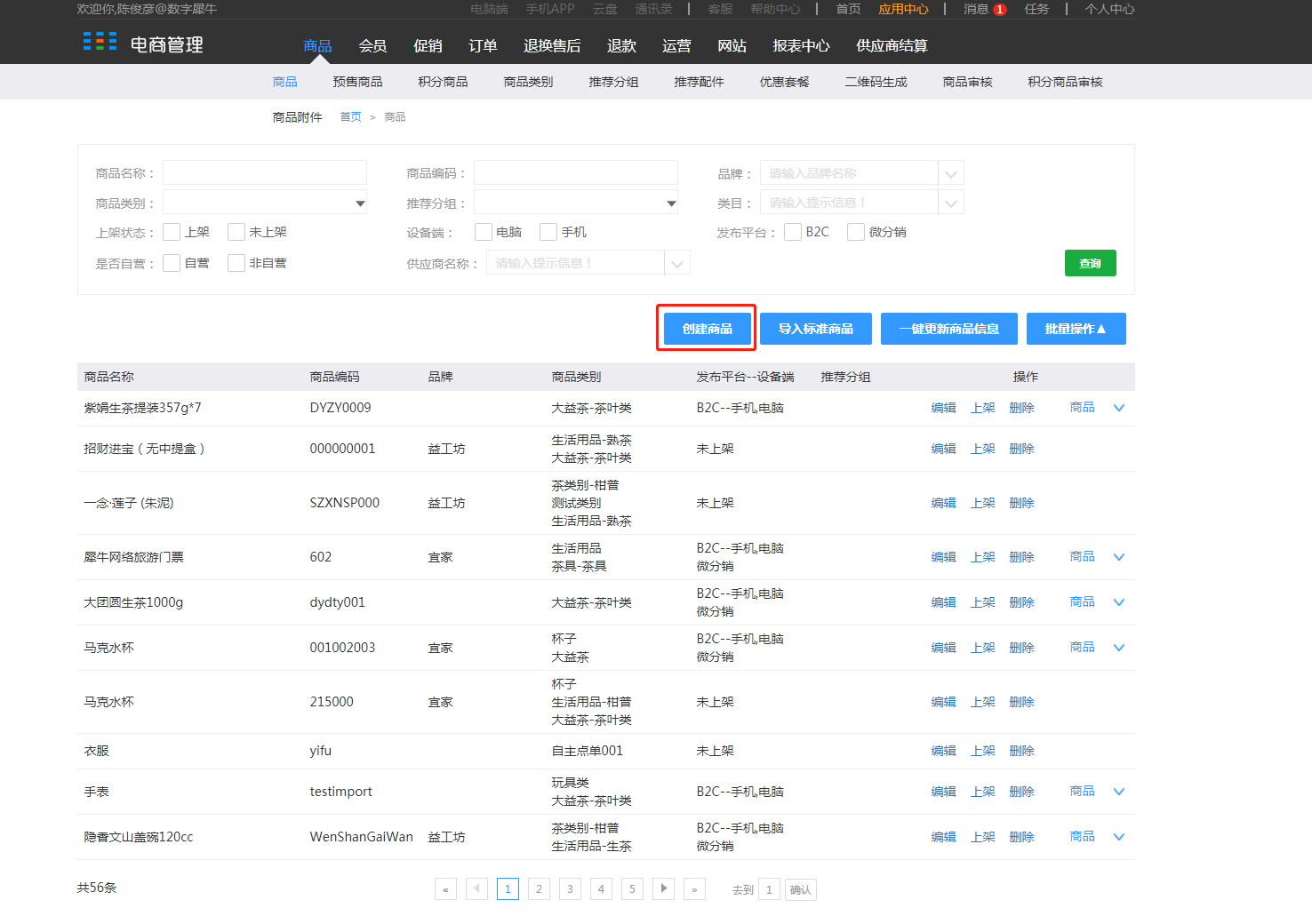Image resolution: width=1312 pixels, height=924 pixels.
Task: Click 上架 for 一念·莲子 (朱泥) row
Action: click(983, 503)
